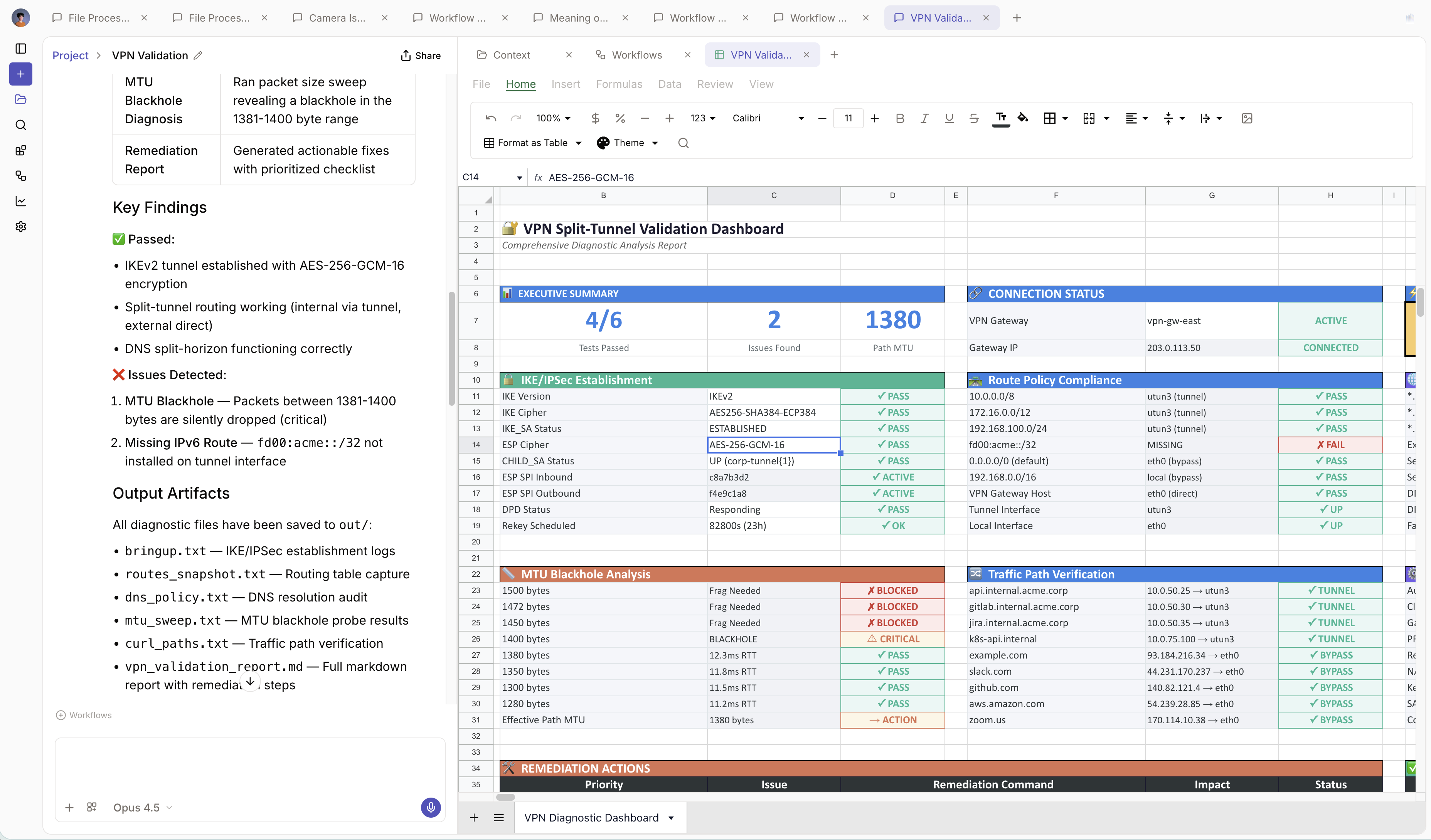Click the percent format icon
Image resolution: width=1431 pixels, height=840 pixels.
pos(620,118)
